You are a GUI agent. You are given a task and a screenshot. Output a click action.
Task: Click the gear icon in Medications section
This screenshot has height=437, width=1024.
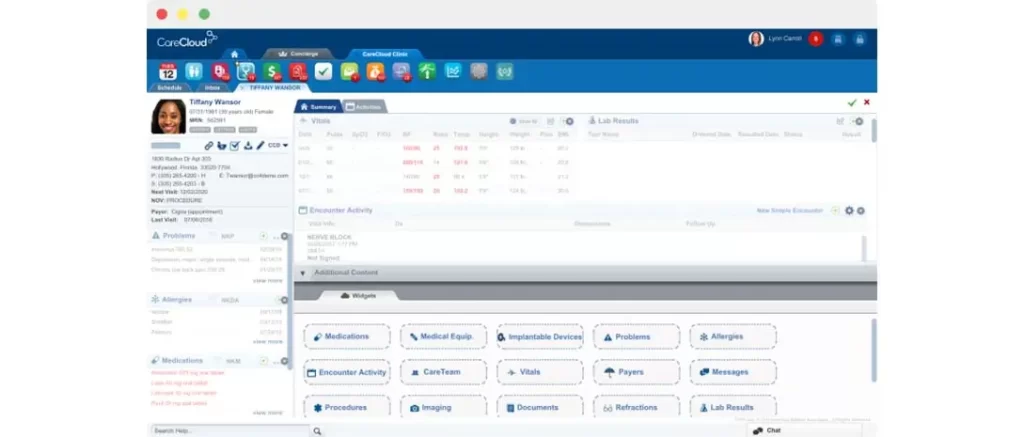284,361
